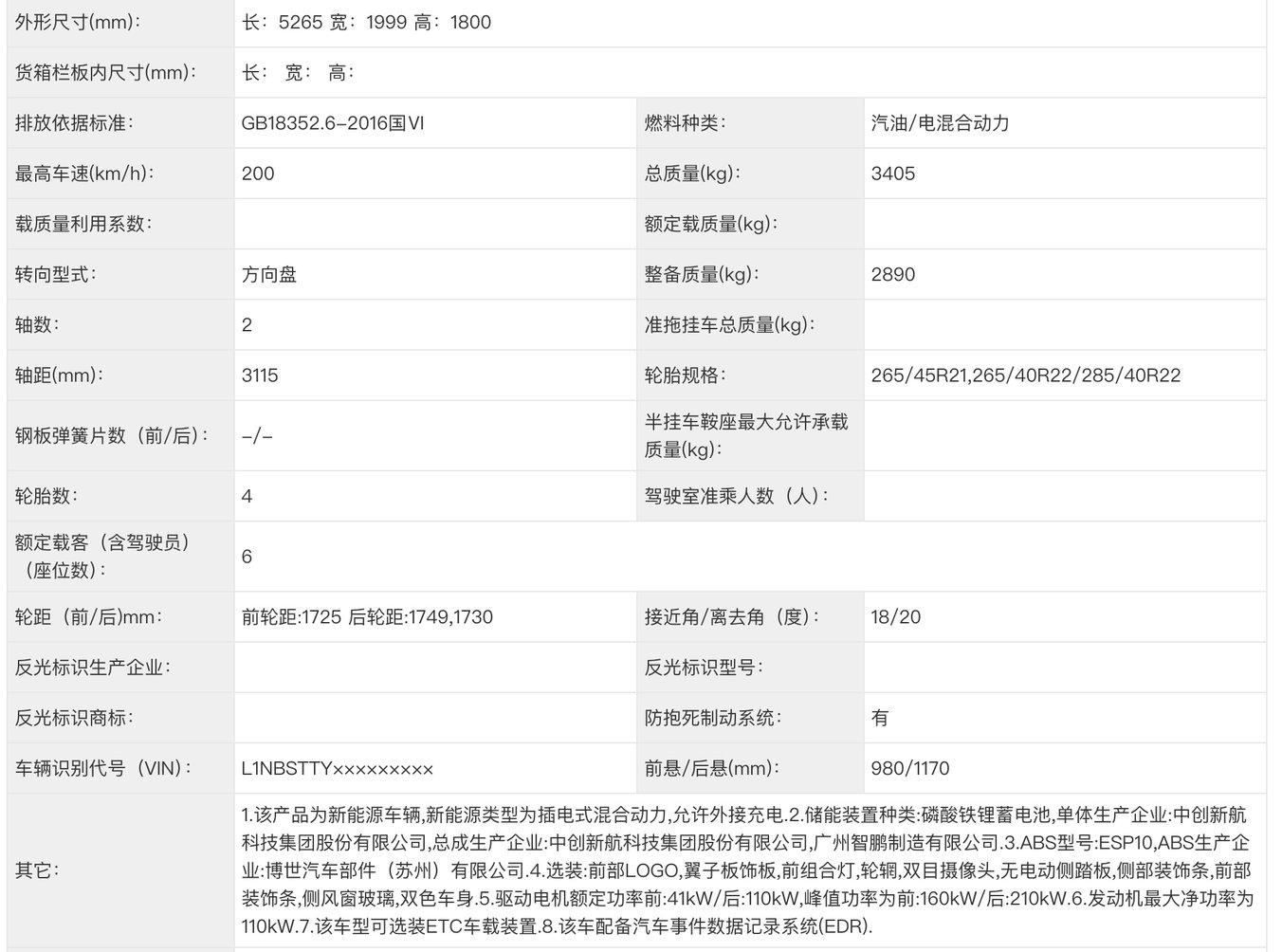Click the steering type value 方向盘
1282x952 pixels.
[x=269, y=275]
